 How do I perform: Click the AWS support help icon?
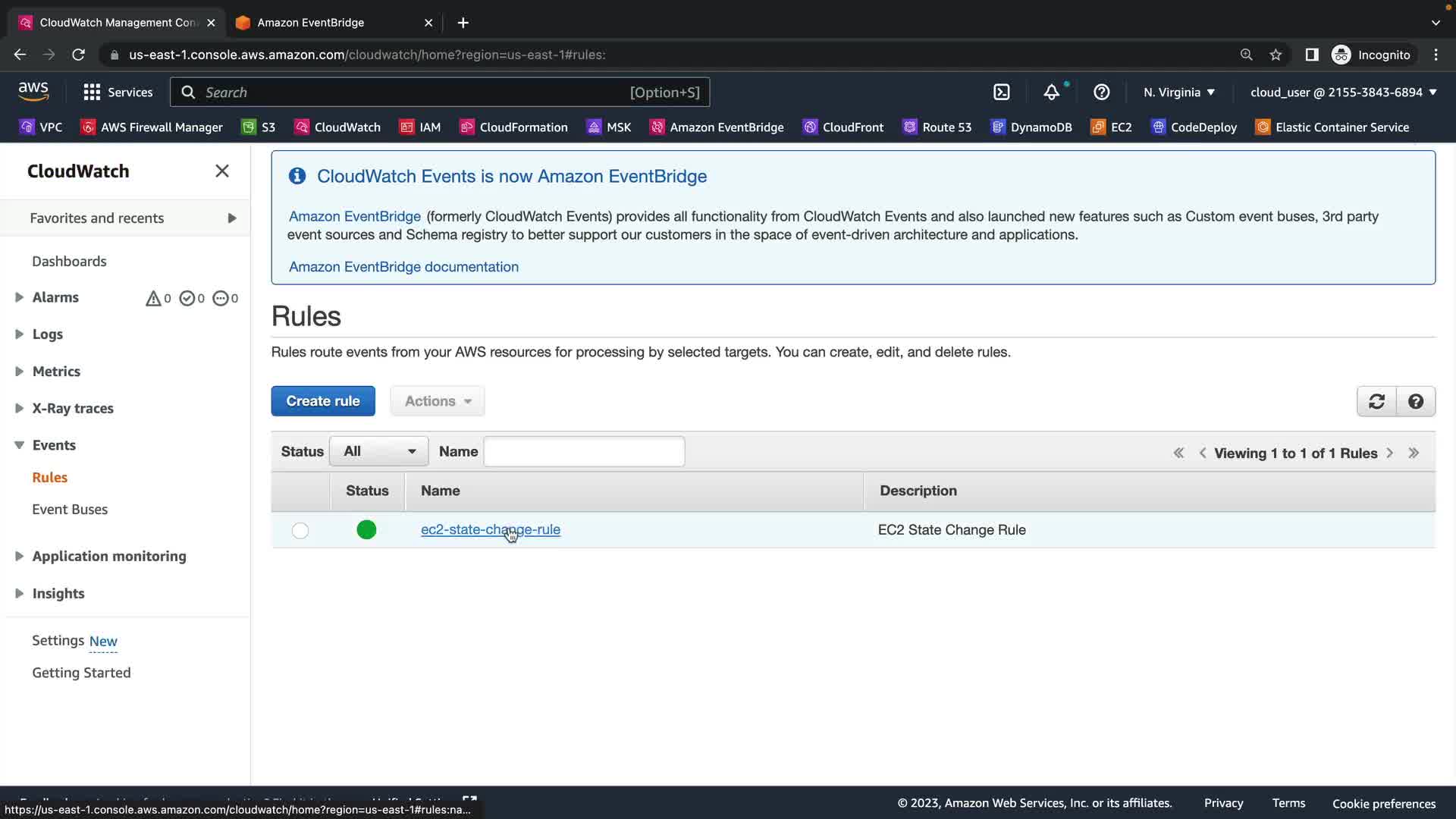(x=1101, y=93)
